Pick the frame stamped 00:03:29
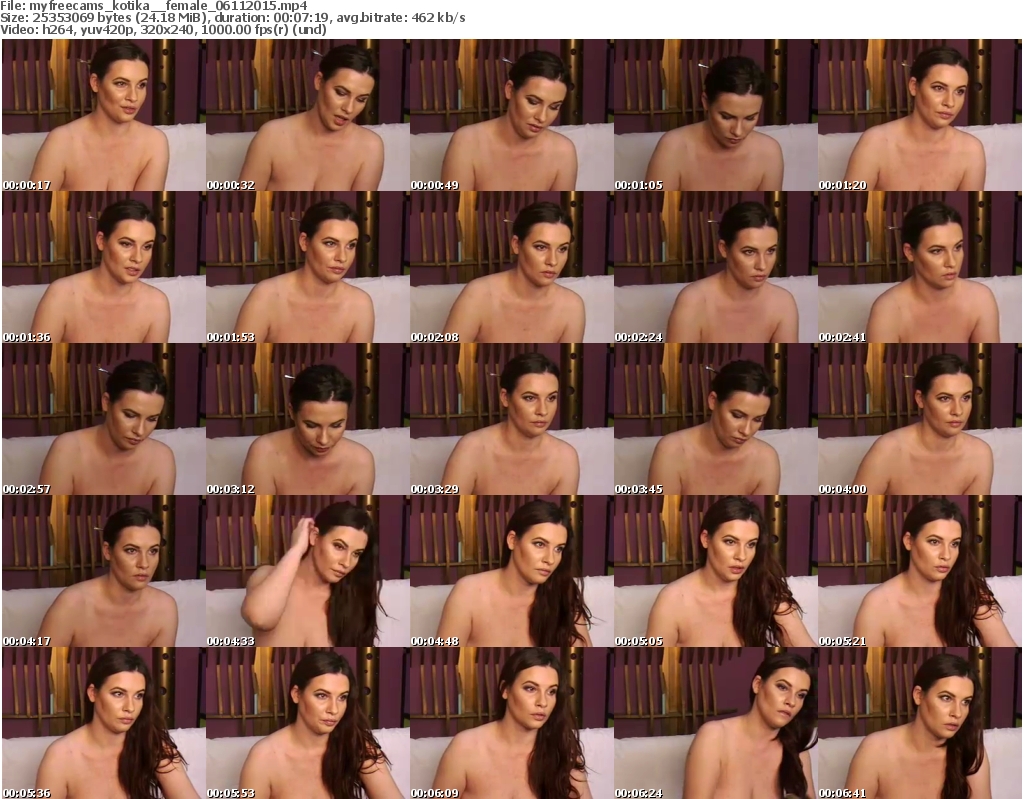 511,419
